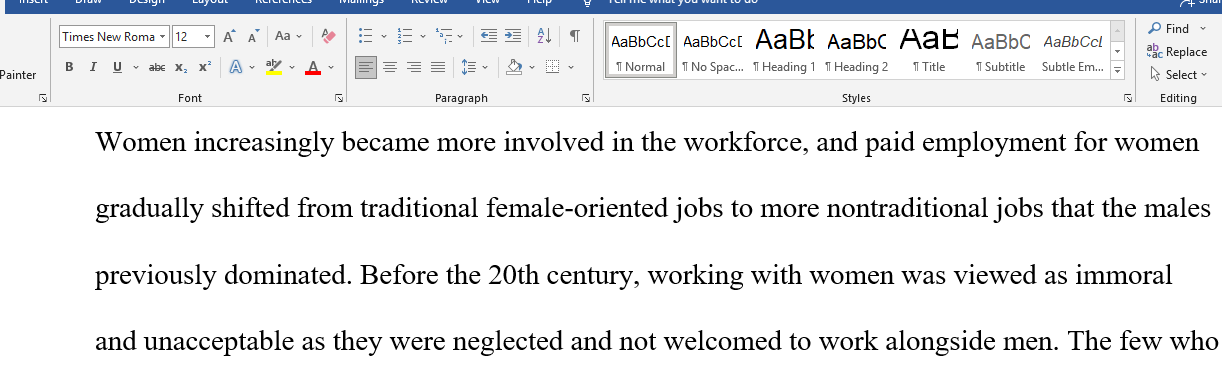Apply borders to the paragraph
The width and height of the screenshot is (1222, 375).
pos(552,68)
